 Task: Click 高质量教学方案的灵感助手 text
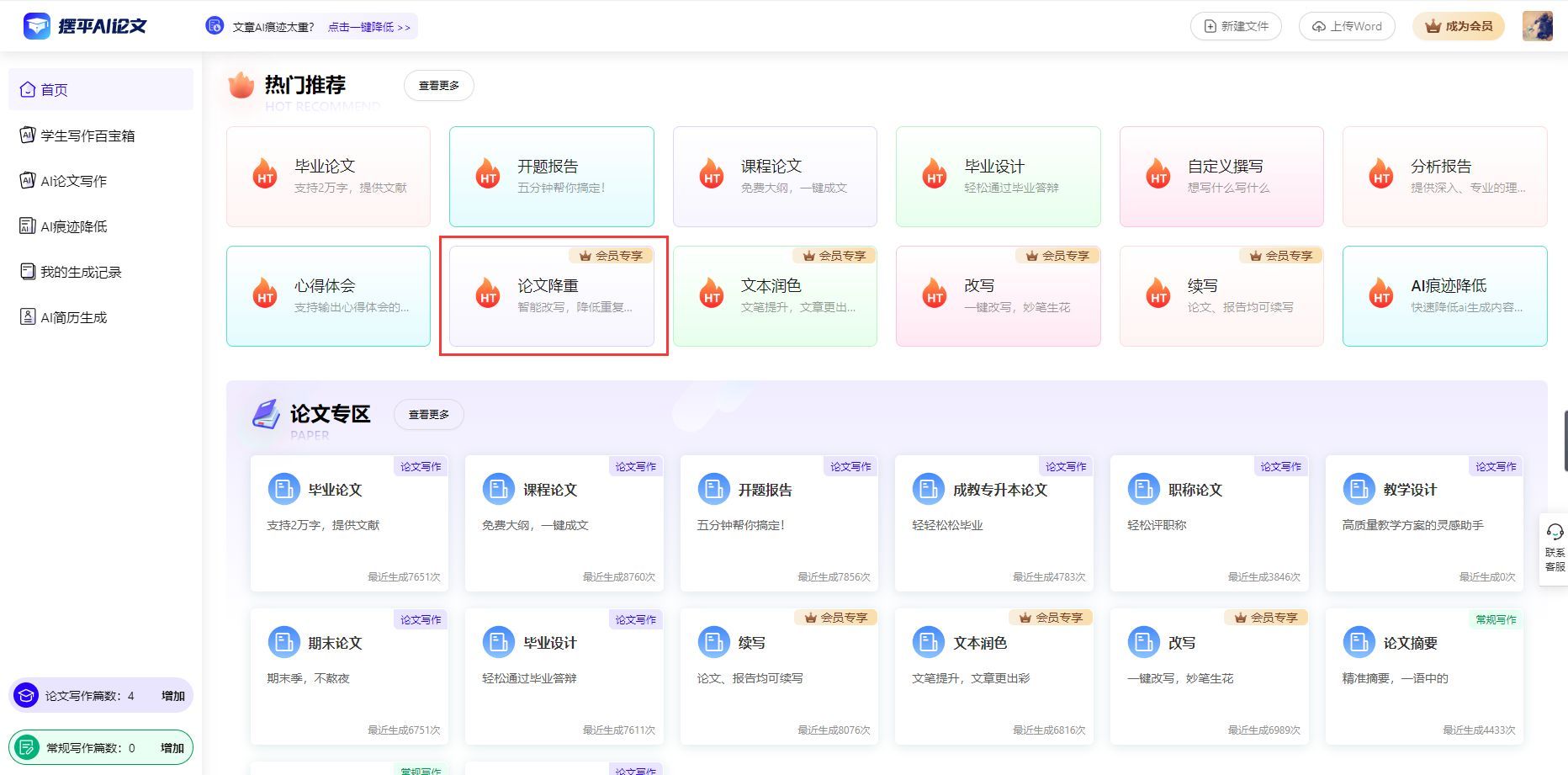[x=1413, y=525]
